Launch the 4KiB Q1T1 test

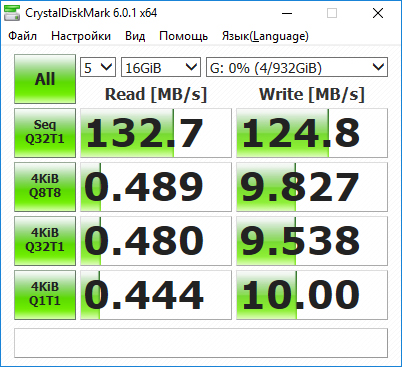(x=45, y=295)
